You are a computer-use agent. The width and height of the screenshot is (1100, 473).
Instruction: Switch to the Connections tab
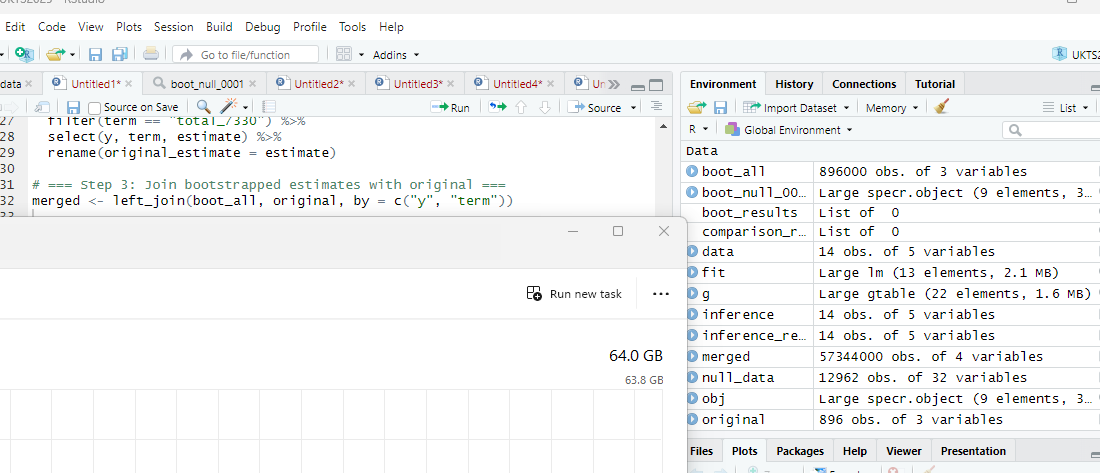864,84
